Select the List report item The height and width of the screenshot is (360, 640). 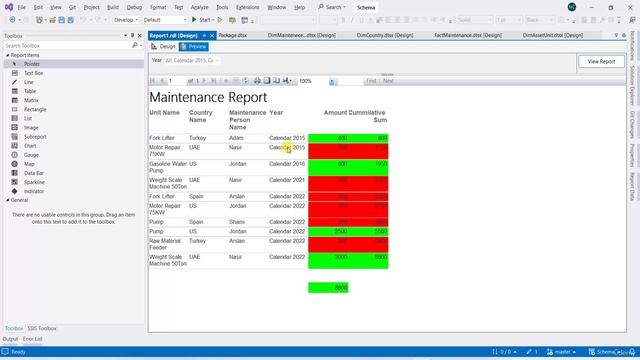point(73,118)
